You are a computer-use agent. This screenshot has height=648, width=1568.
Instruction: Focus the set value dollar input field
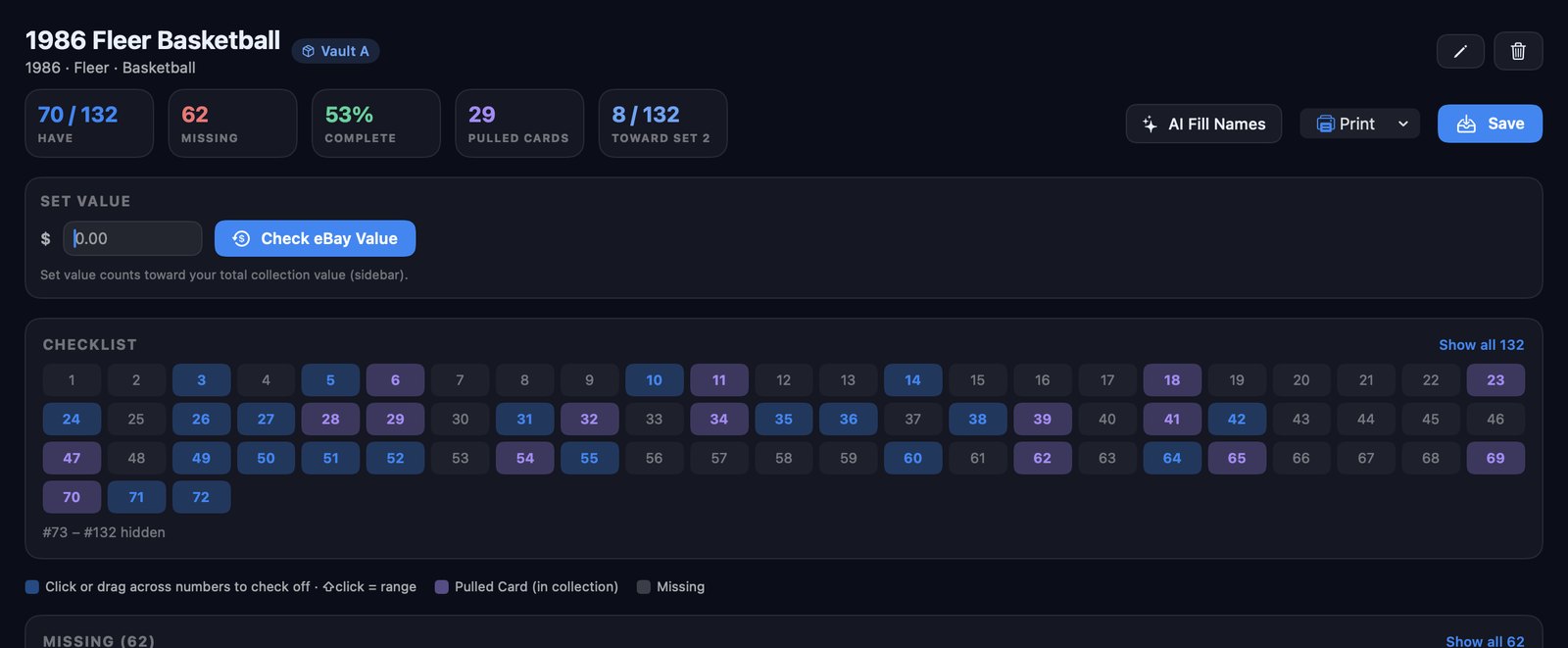(132, 238)
